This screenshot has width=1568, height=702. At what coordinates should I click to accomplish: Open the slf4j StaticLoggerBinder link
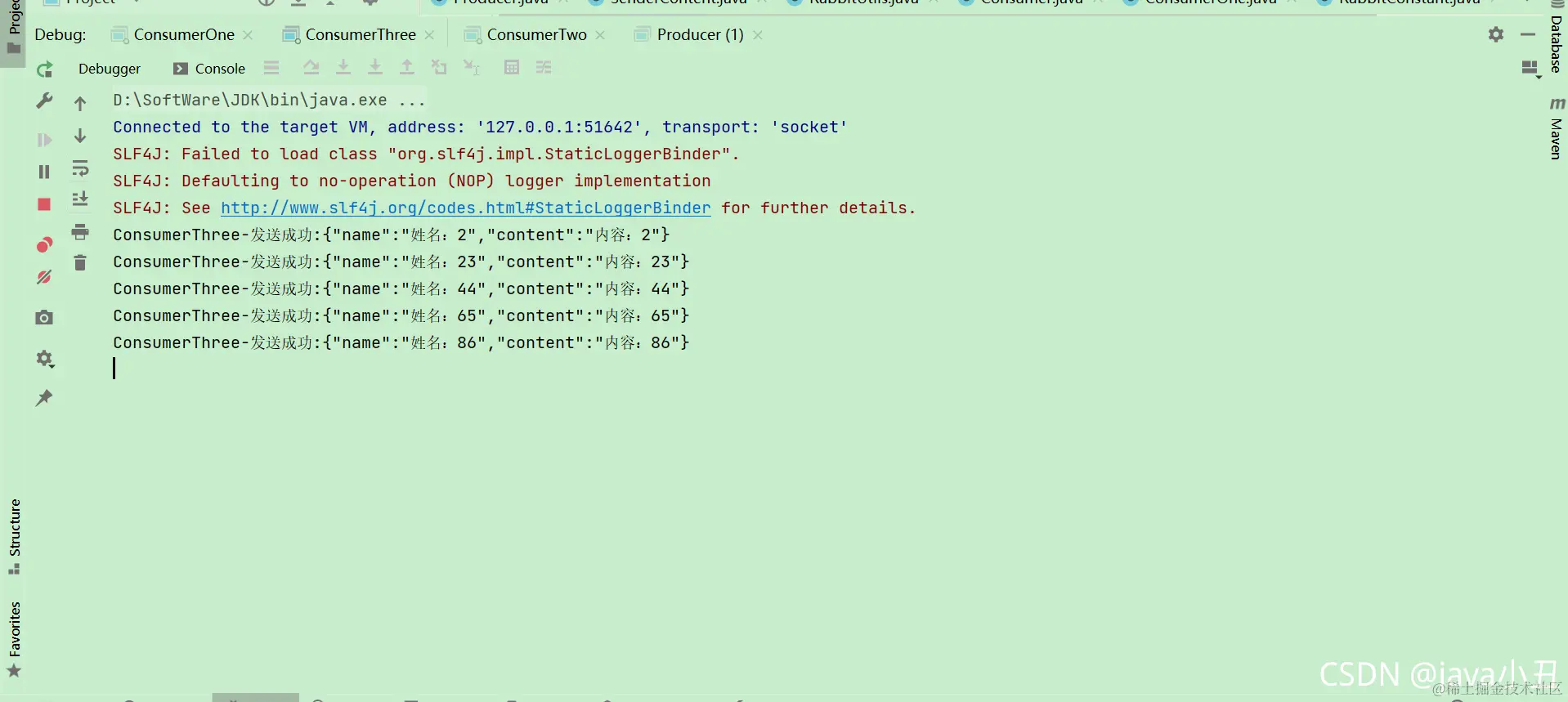(x=465, y=208)
